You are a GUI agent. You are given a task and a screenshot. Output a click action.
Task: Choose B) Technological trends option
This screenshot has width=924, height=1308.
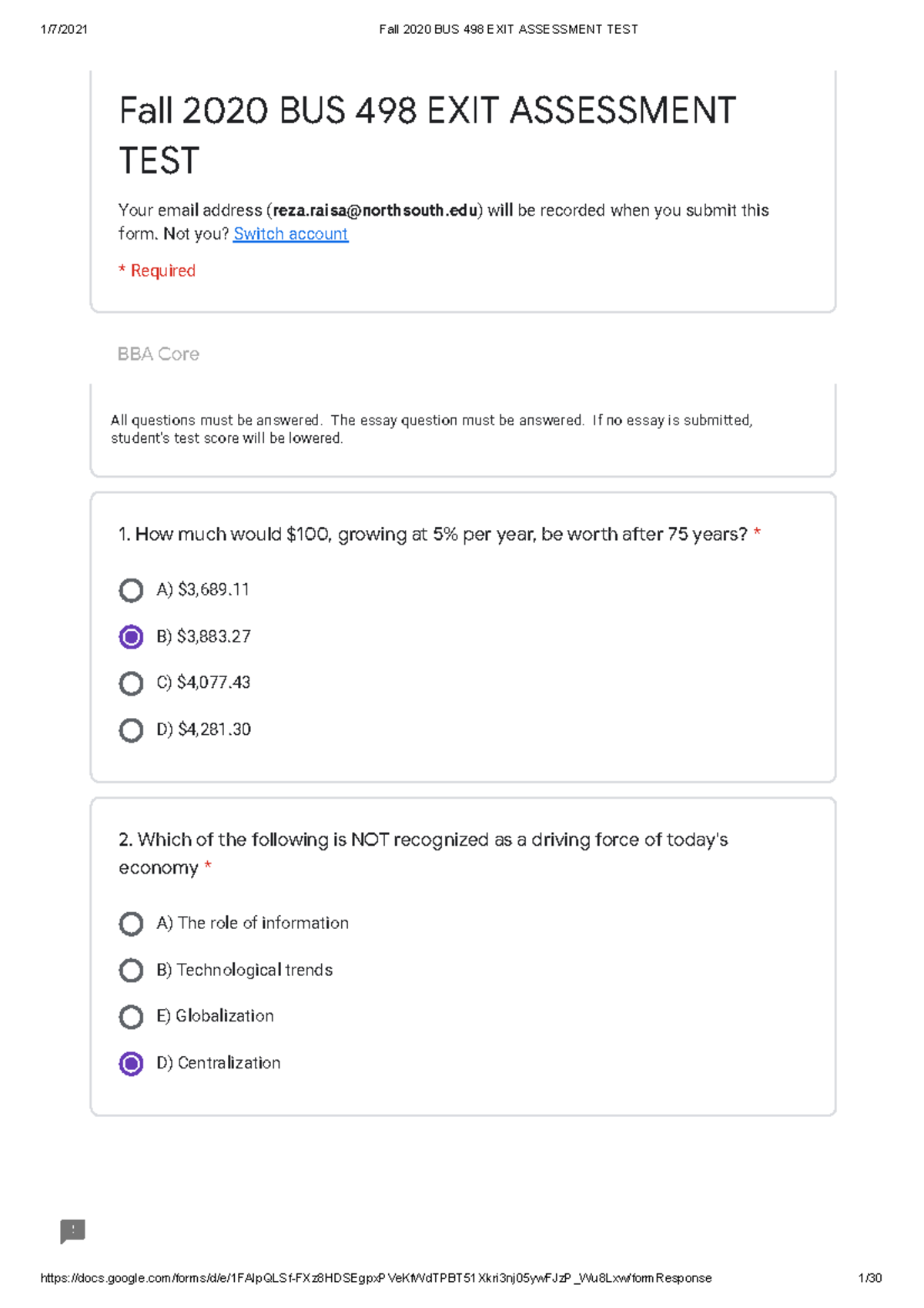click(x=131, y=970)
